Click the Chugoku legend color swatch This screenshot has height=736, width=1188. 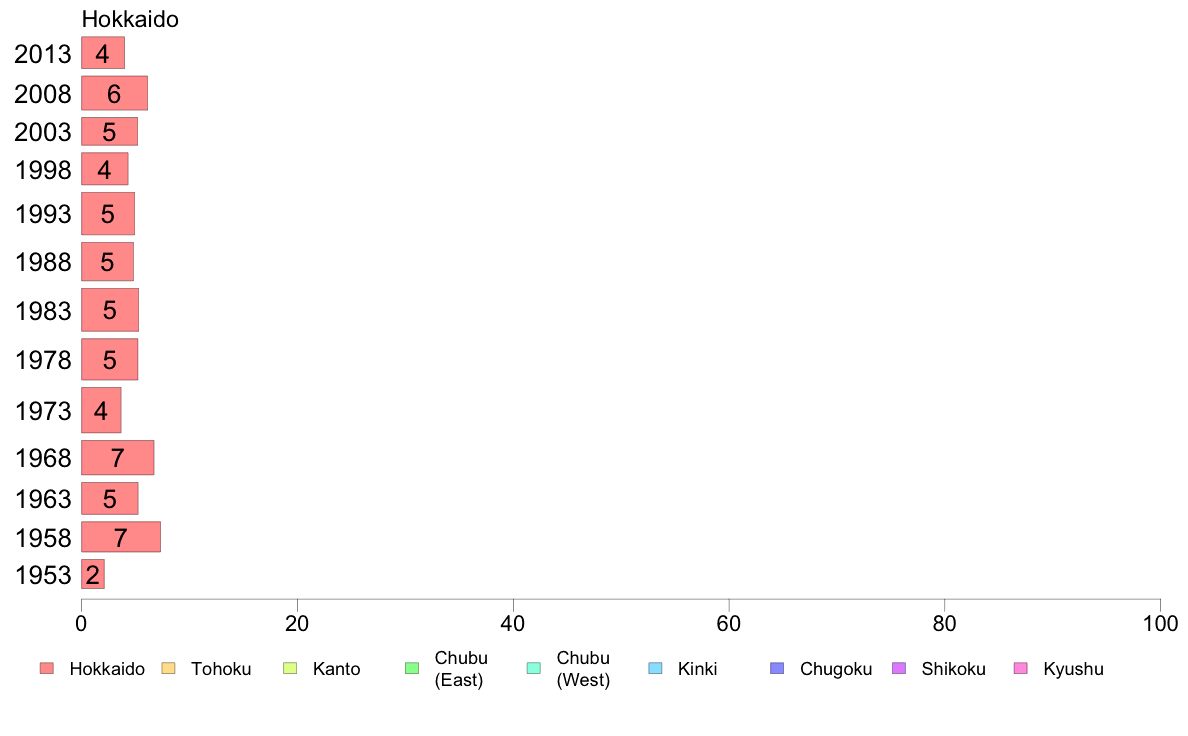point(777,669)
